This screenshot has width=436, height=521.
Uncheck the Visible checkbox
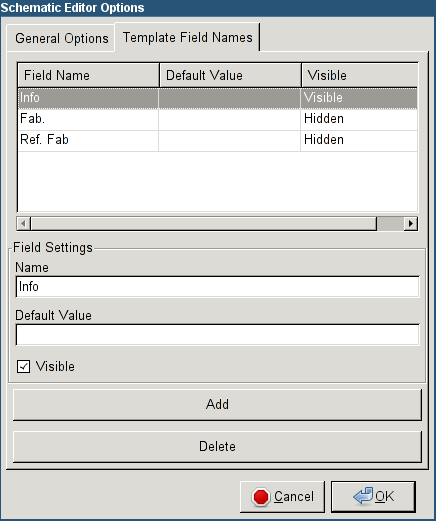23,366
